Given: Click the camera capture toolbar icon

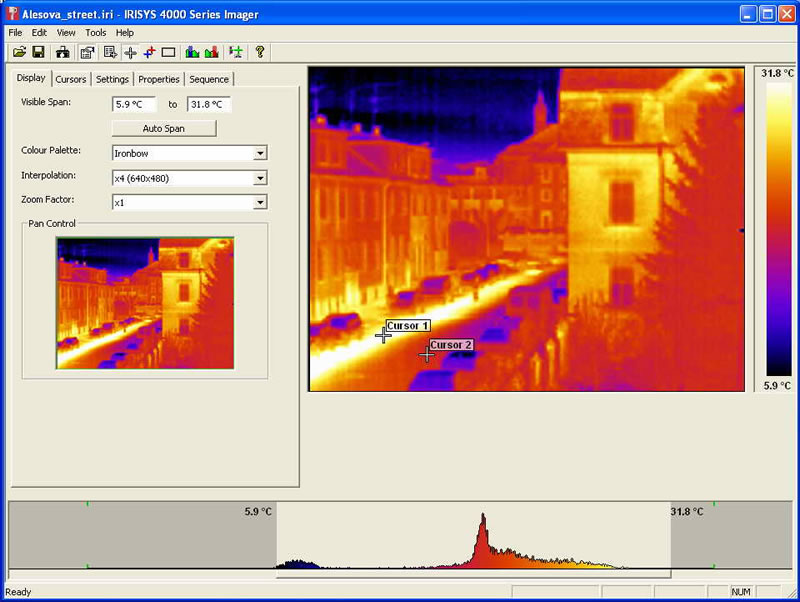Looking at the screenshot, I should coord(63,52).
